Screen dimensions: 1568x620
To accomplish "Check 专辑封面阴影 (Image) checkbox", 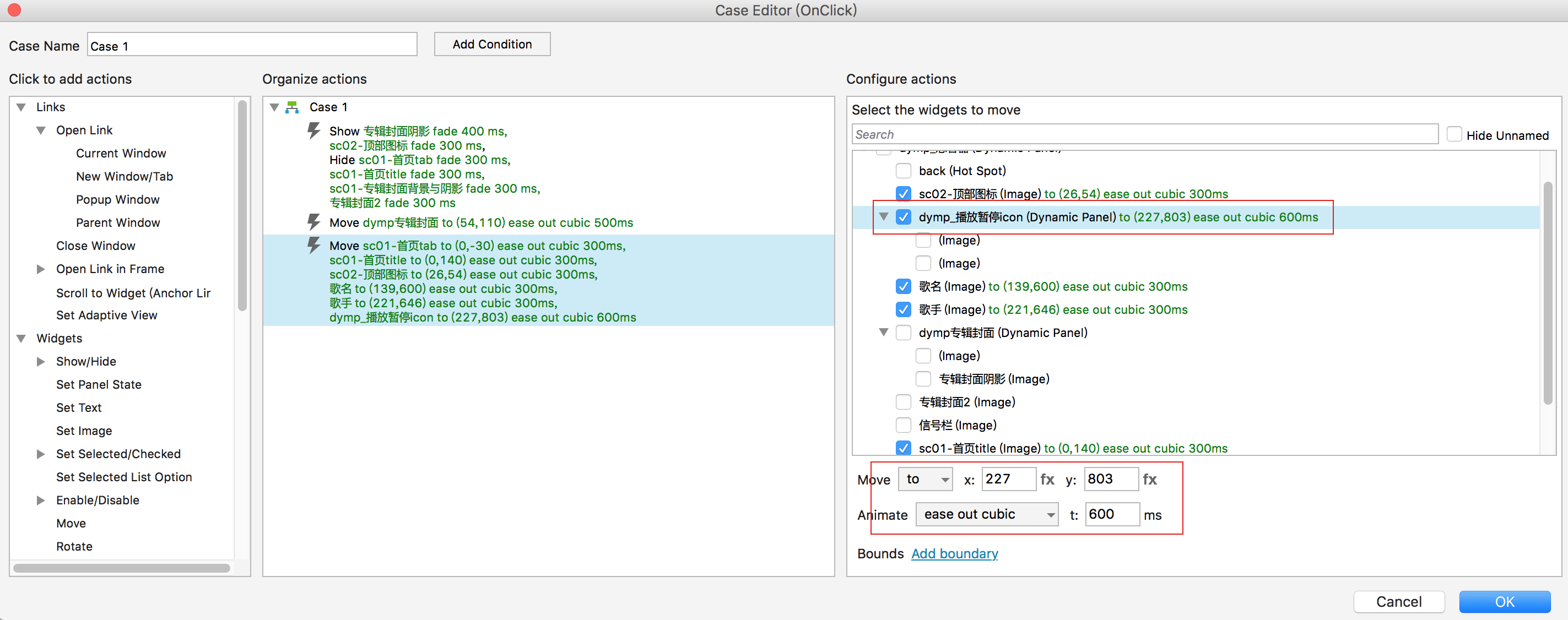I will click(x=923, y=379).
